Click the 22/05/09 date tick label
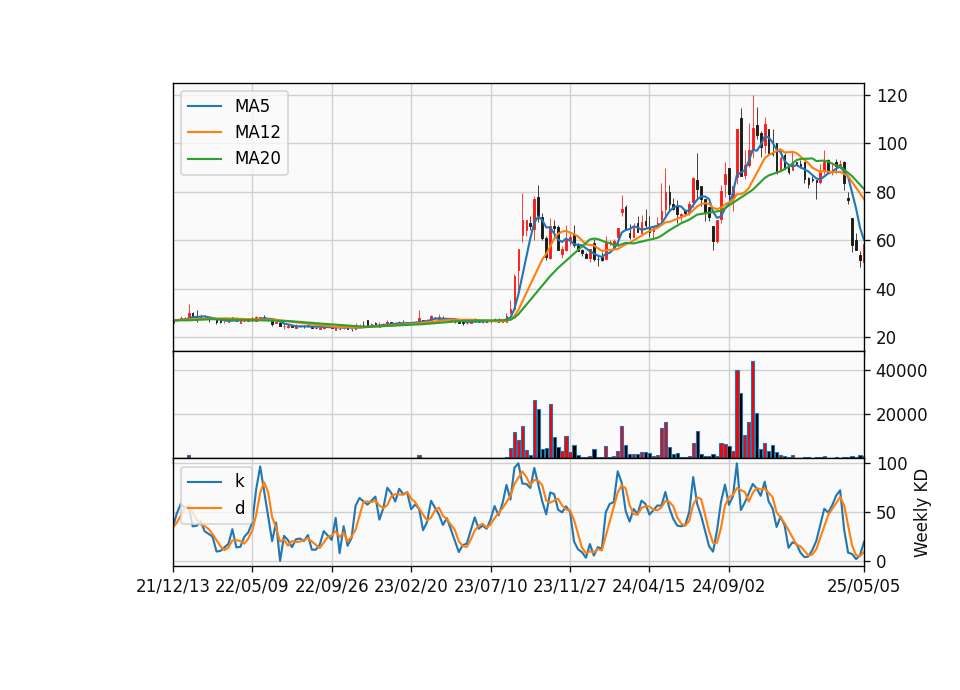 click(252, 586)
